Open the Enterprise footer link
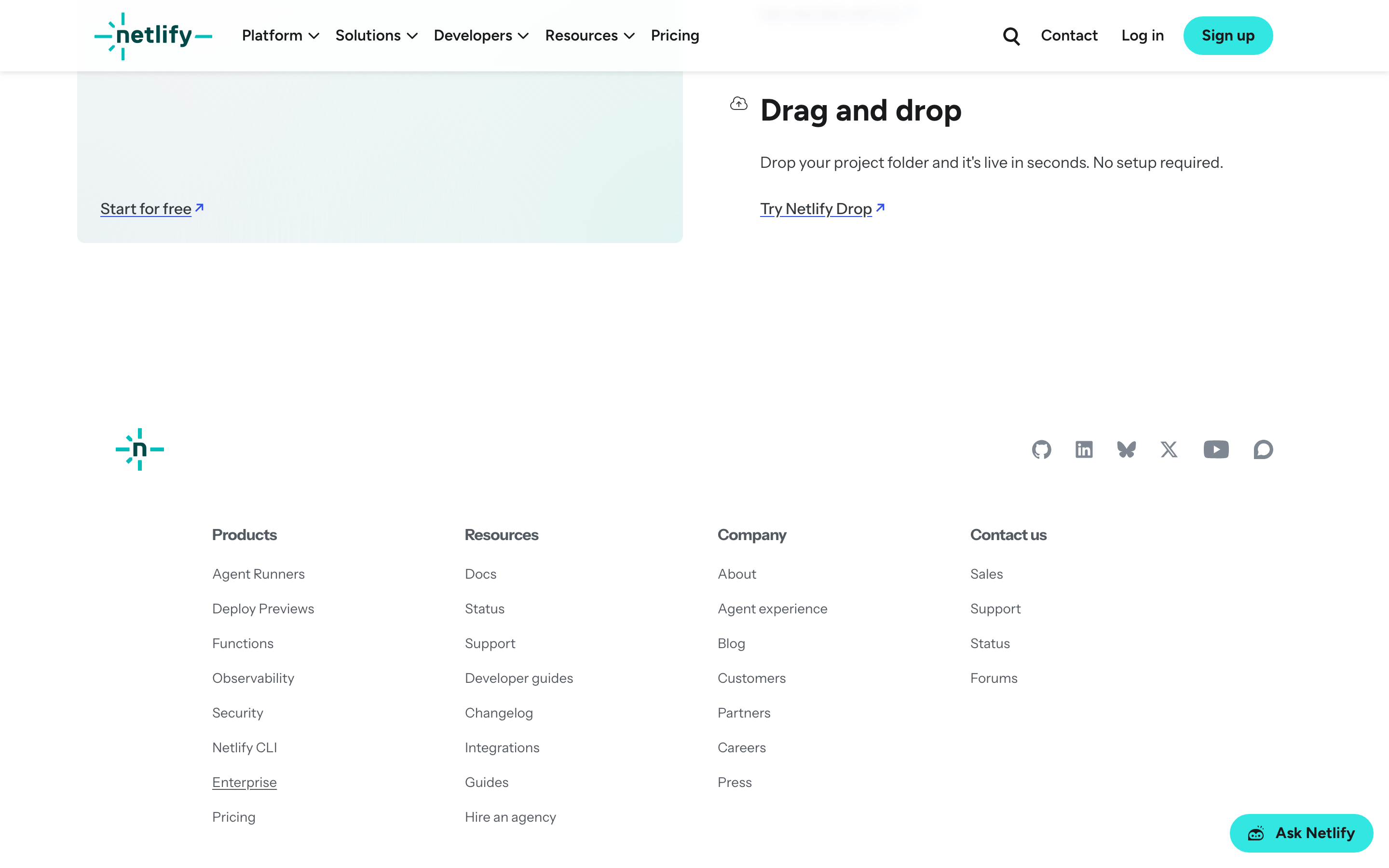Viewport: 1389px width, 868px height. tap(245, 783)
